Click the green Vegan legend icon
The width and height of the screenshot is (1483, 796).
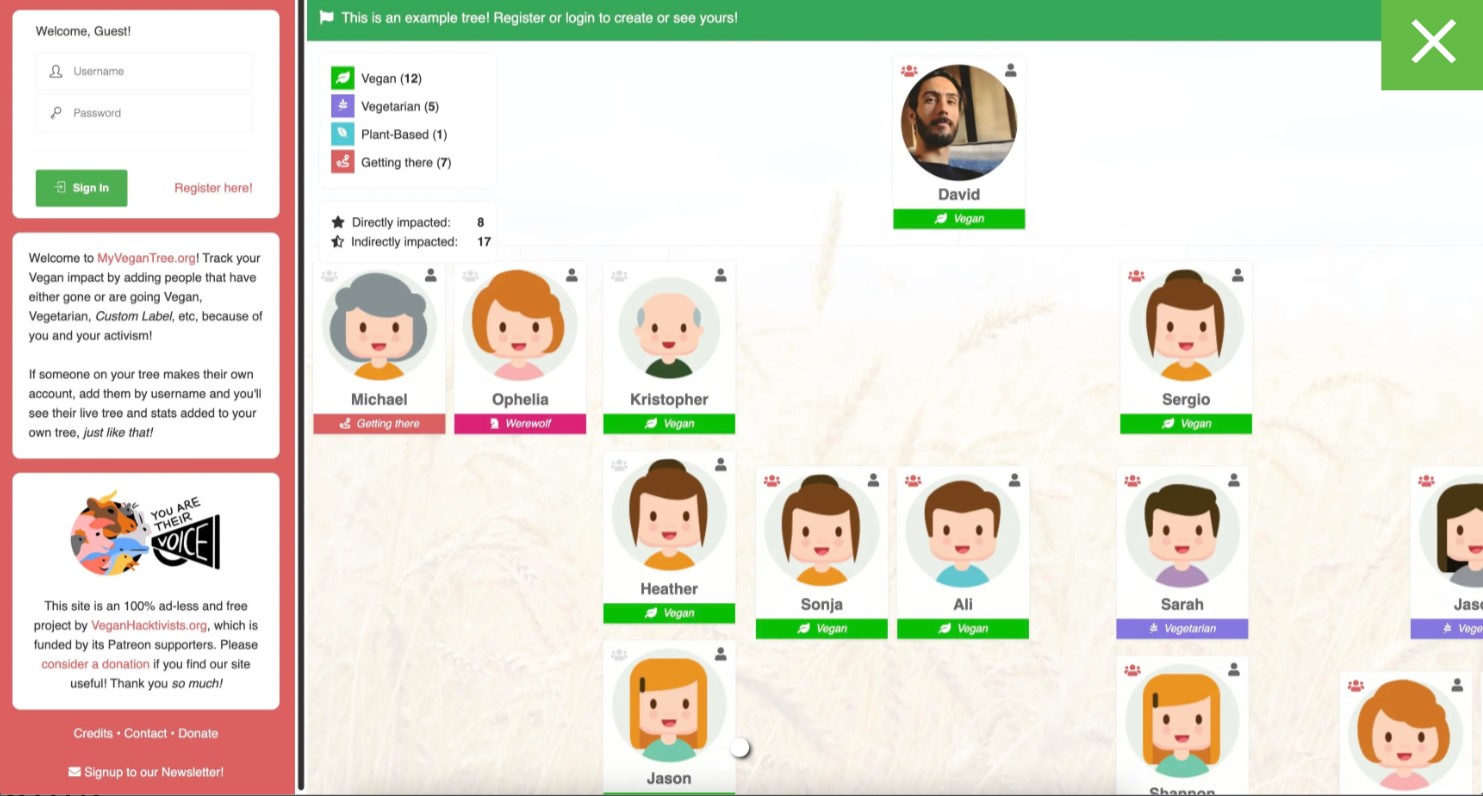point(343,78)
